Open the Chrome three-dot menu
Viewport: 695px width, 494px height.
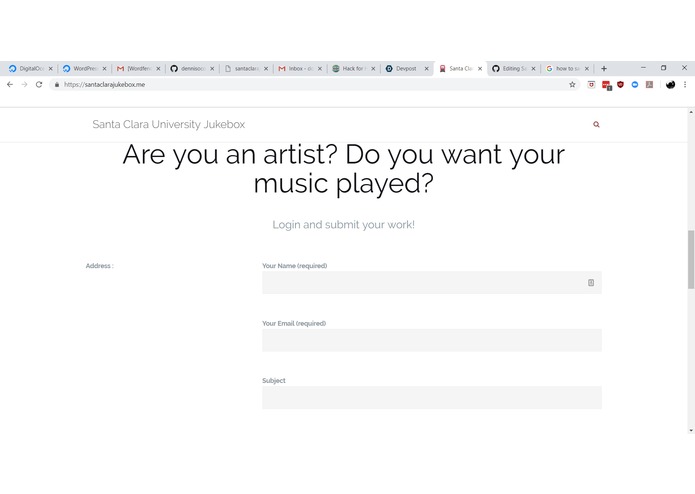pos(685,85)
